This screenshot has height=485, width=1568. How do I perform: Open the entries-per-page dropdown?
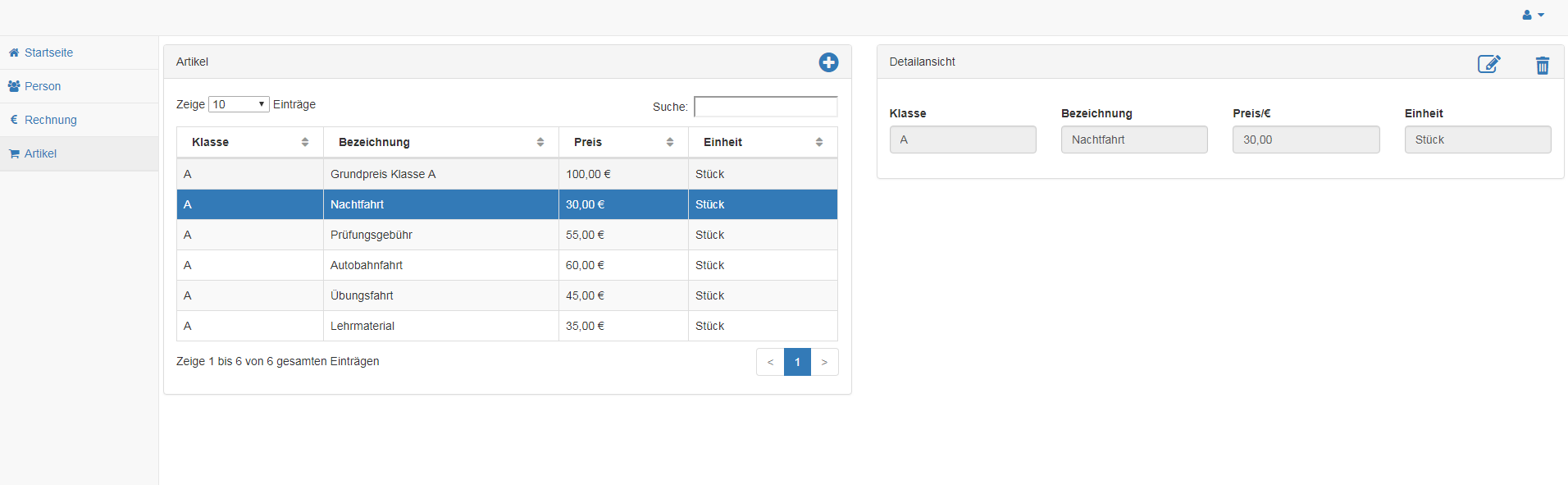[239, 104]
